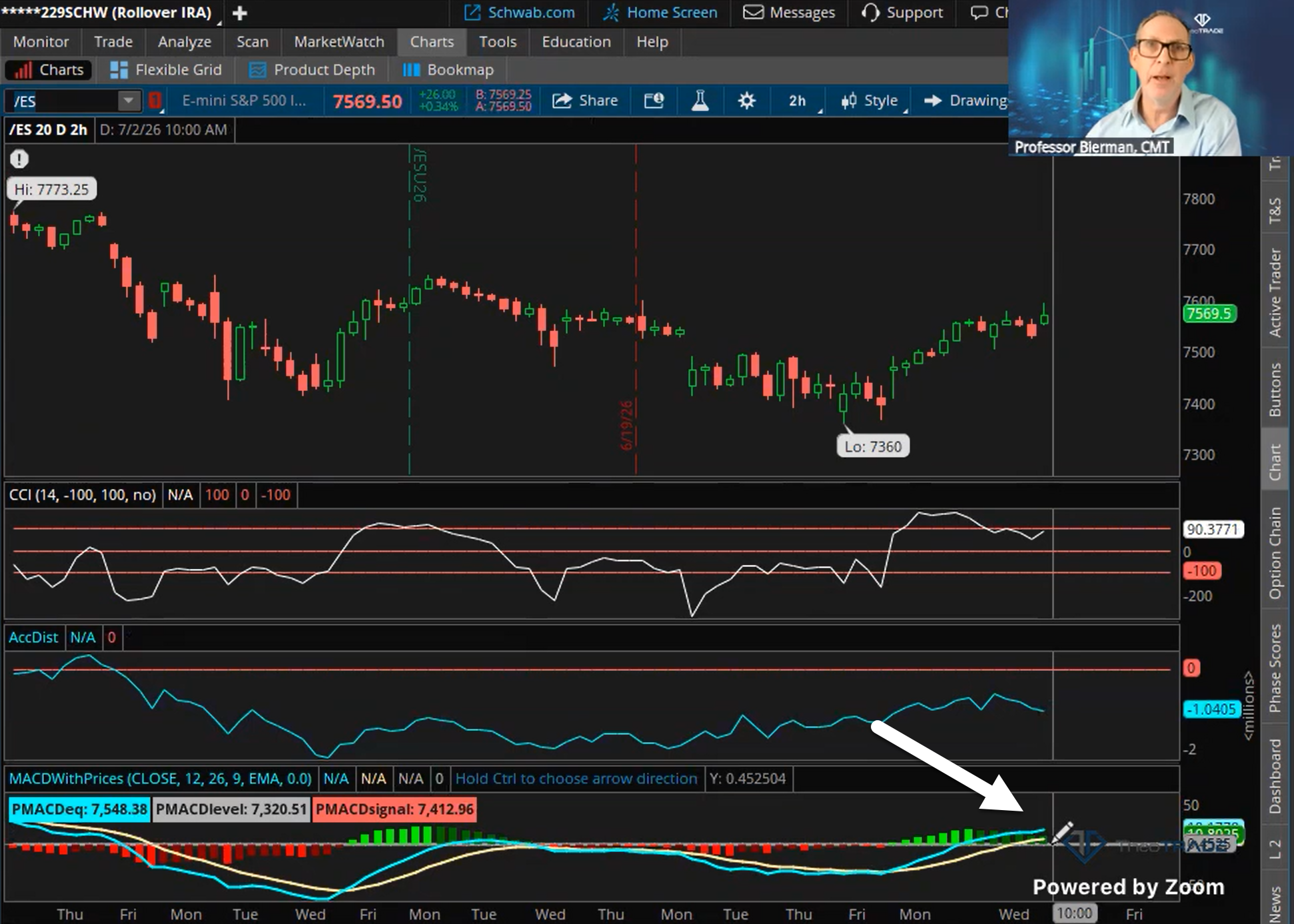Open the MarketWatch tab
The image size is (1294, 924).
tap(339, 42)
